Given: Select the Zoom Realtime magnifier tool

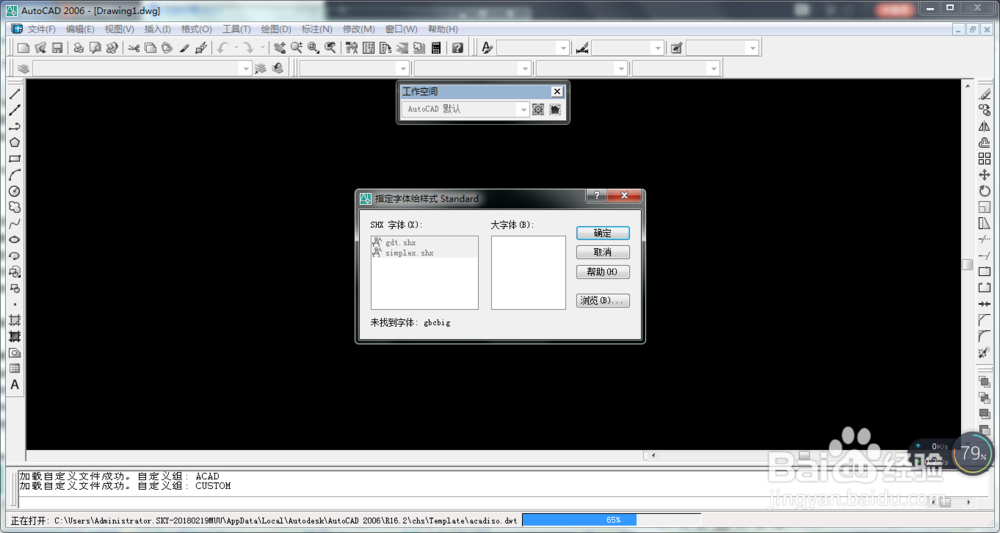Looking at the screenshot, I should pos(297,48).
